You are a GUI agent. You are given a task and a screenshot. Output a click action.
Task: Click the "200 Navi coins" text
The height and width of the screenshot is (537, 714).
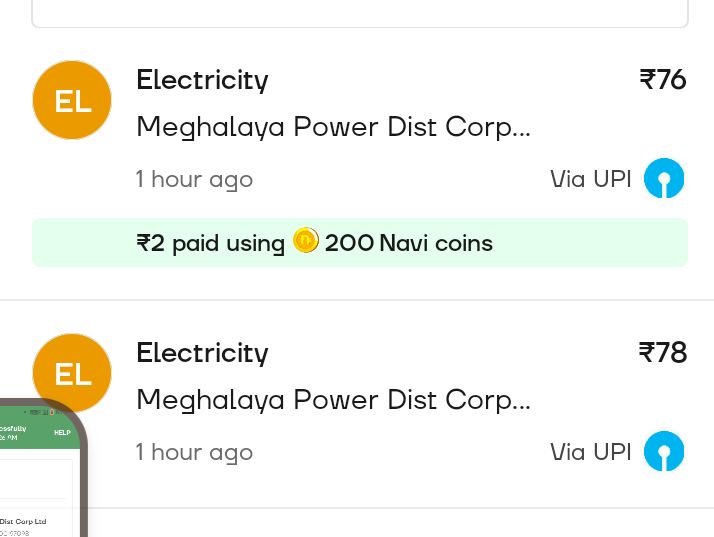(x=408, y=243)
